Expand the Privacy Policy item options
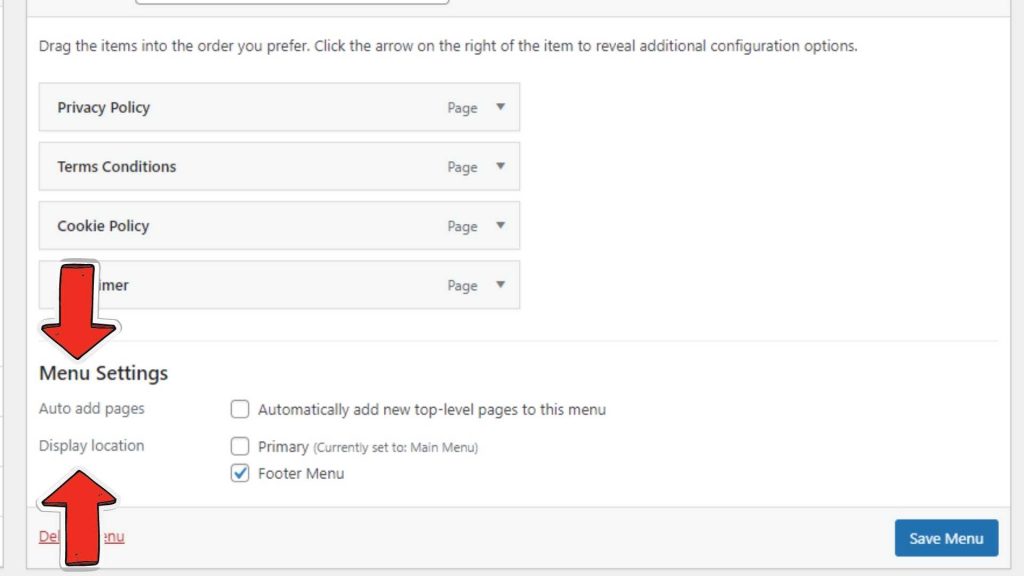Screen dimensions: 1024x576 501,107
